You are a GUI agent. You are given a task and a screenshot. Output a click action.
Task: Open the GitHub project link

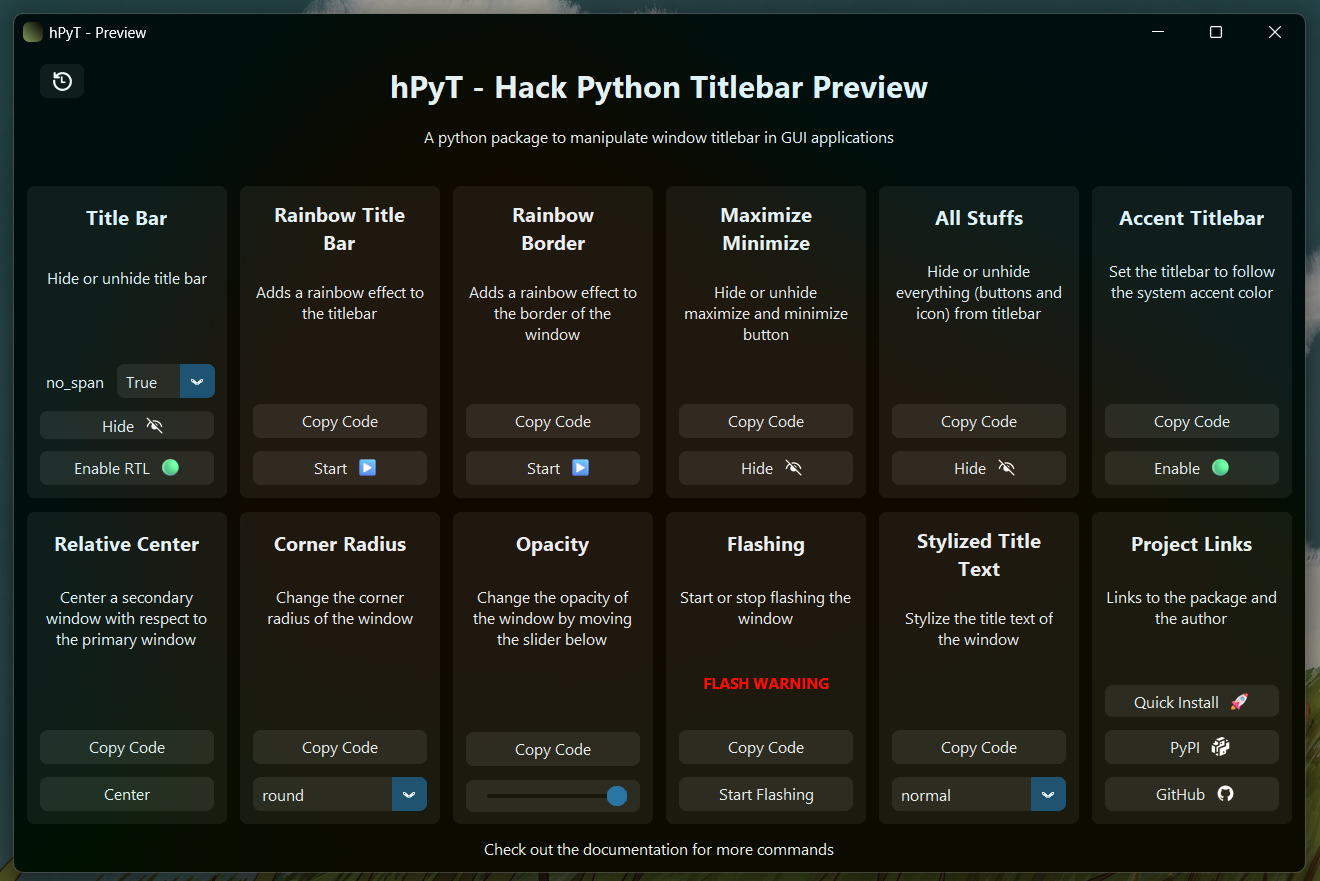coord(1192,794)
